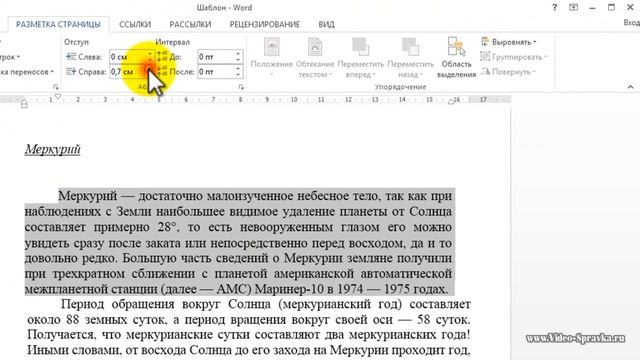Viewport: 640px width, 360px height.
Task: Click the left indent (Слева) field
Action: [128, 57]
